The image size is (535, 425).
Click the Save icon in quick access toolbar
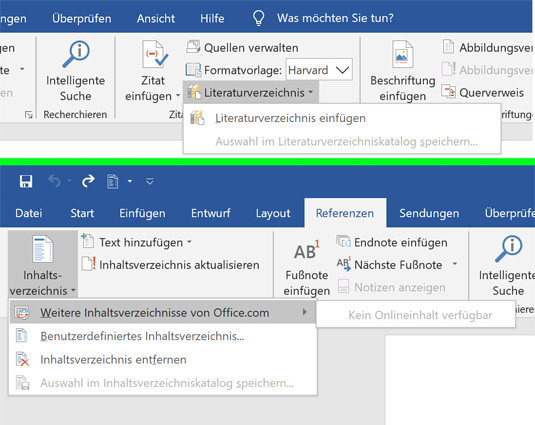pyautogui.click(x=26, y=181)
